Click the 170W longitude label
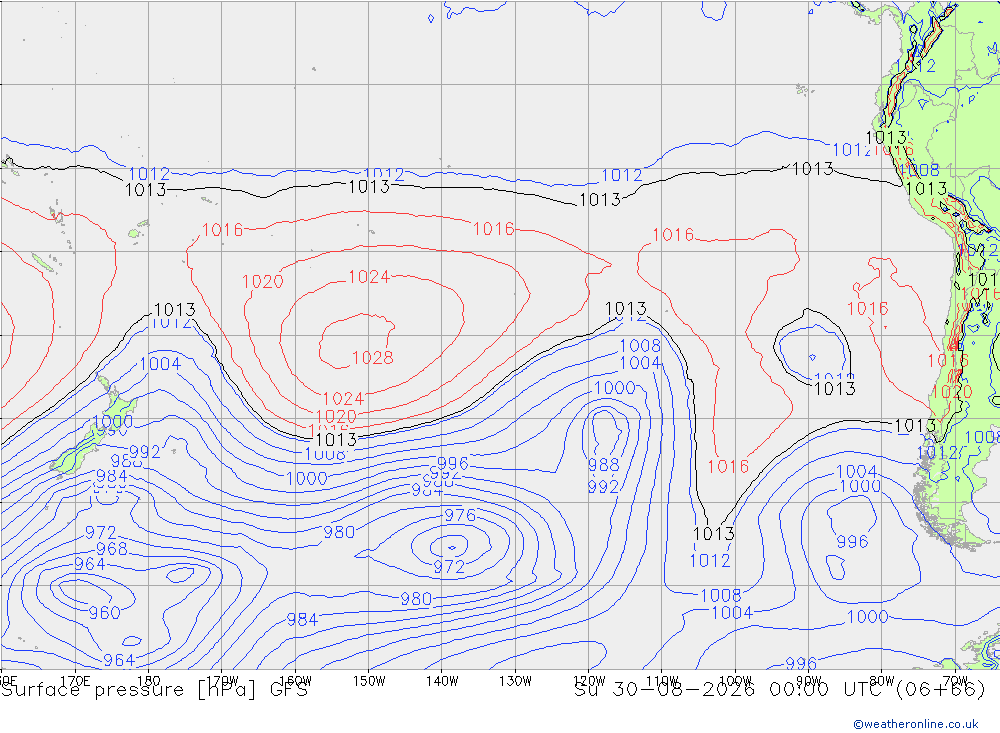 [x=222, y=681]
